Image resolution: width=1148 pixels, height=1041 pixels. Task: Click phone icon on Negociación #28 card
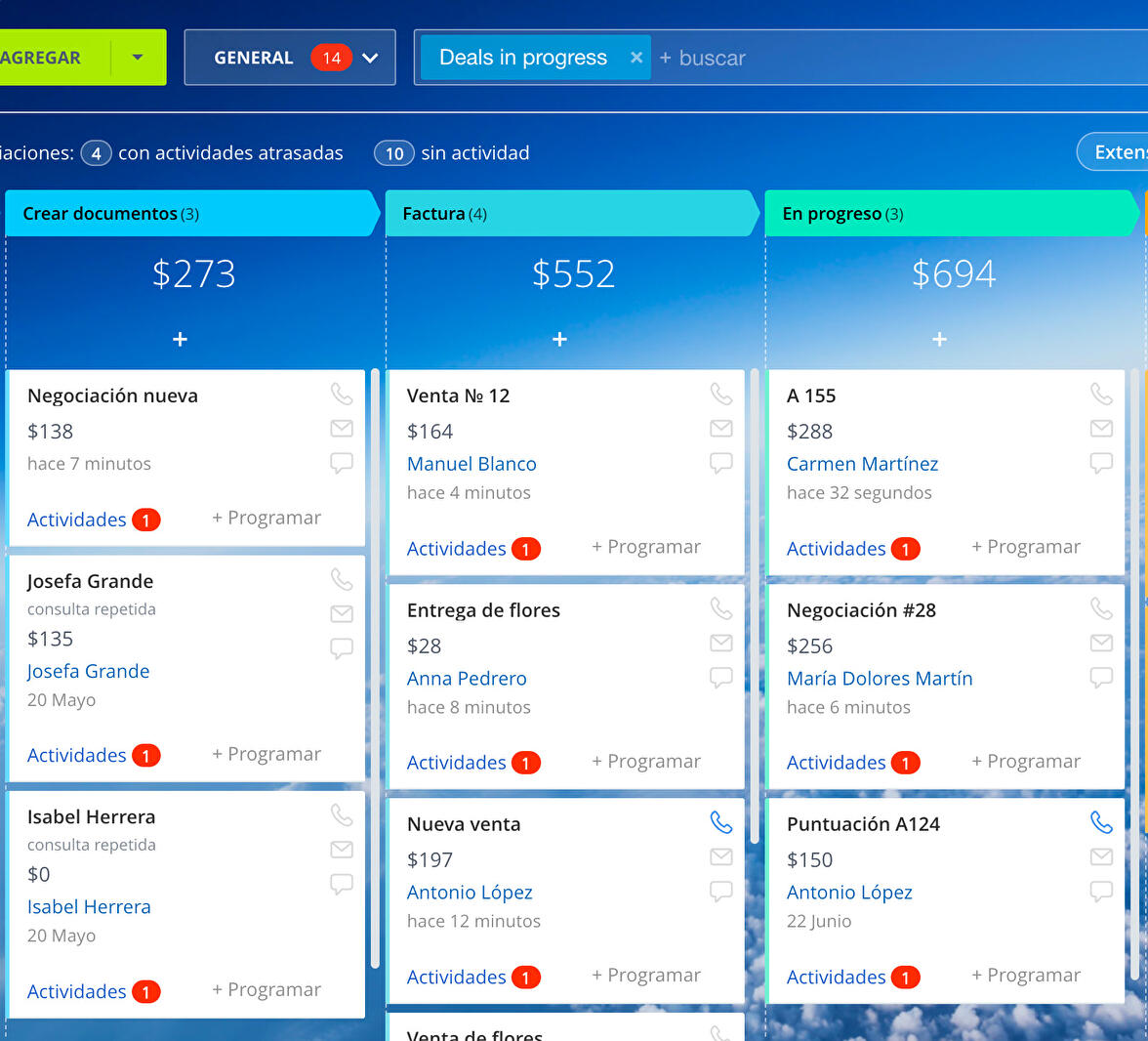1100,609
